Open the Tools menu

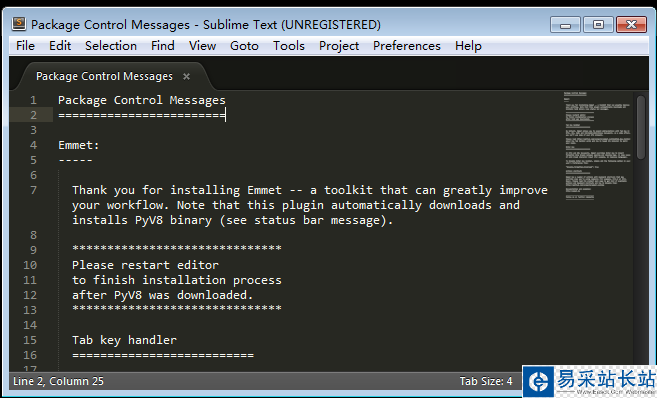[289, 46]
